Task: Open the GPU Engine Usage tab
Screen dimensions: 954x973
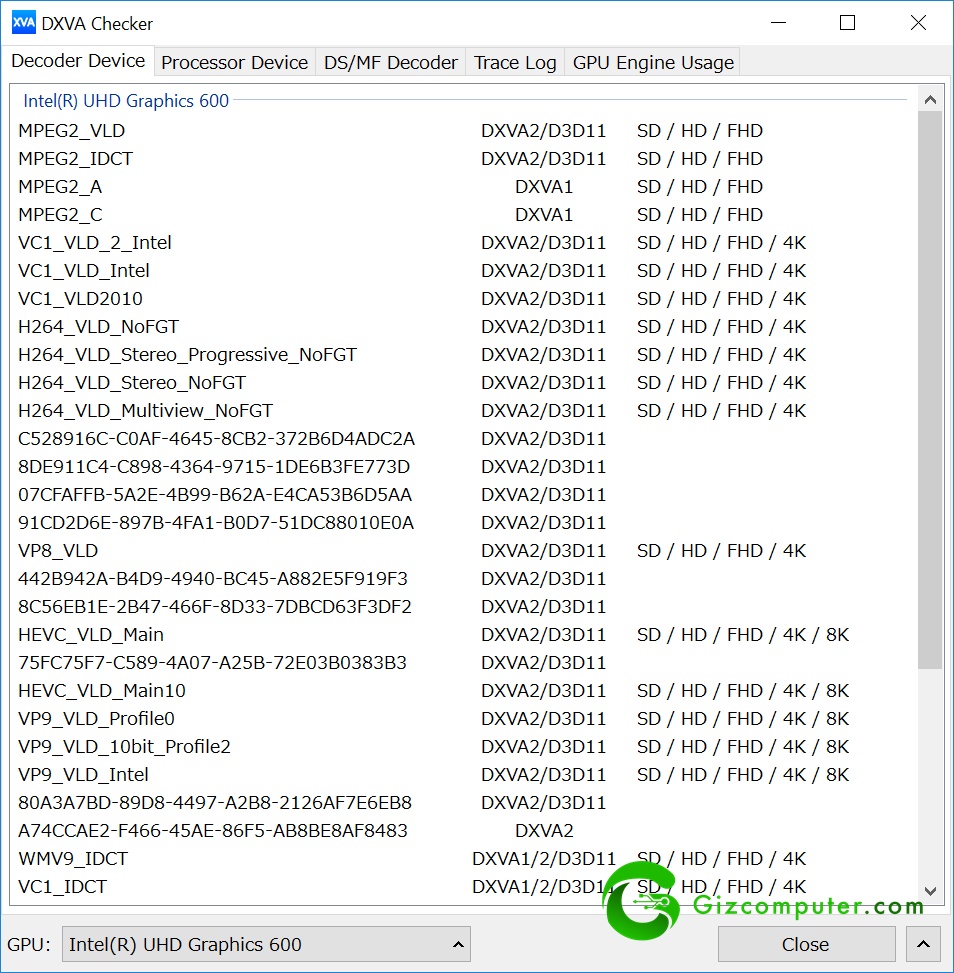Action: point(653,62)
